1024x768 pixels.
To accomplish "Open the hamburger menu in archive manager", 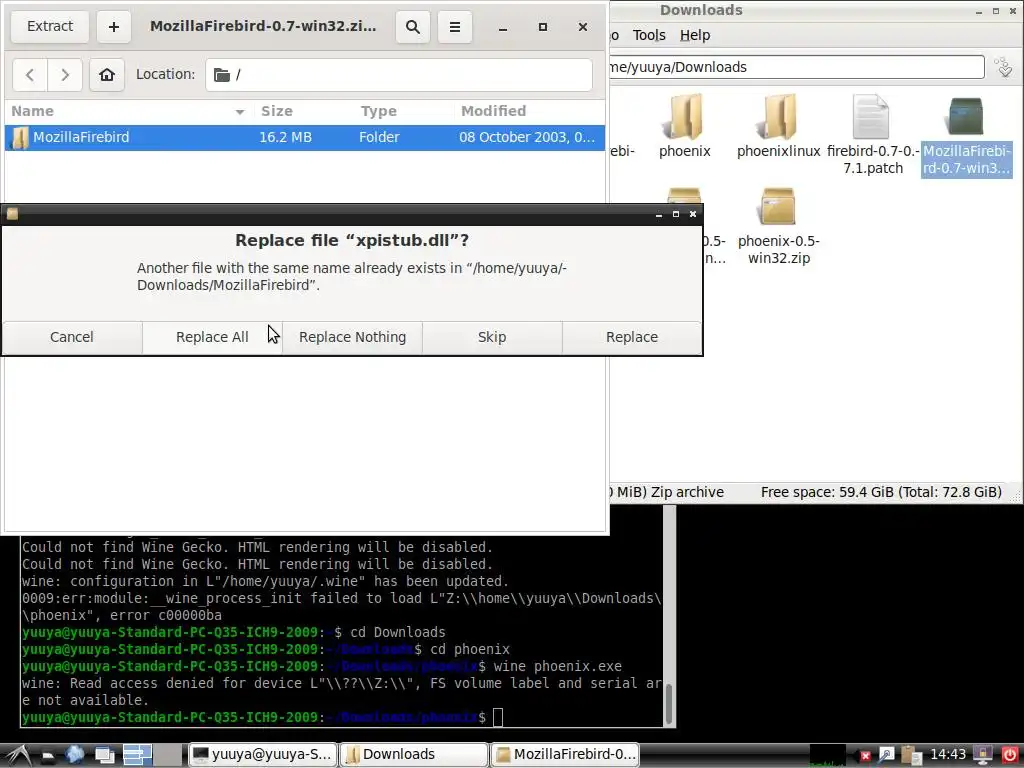I will (455, 27).
